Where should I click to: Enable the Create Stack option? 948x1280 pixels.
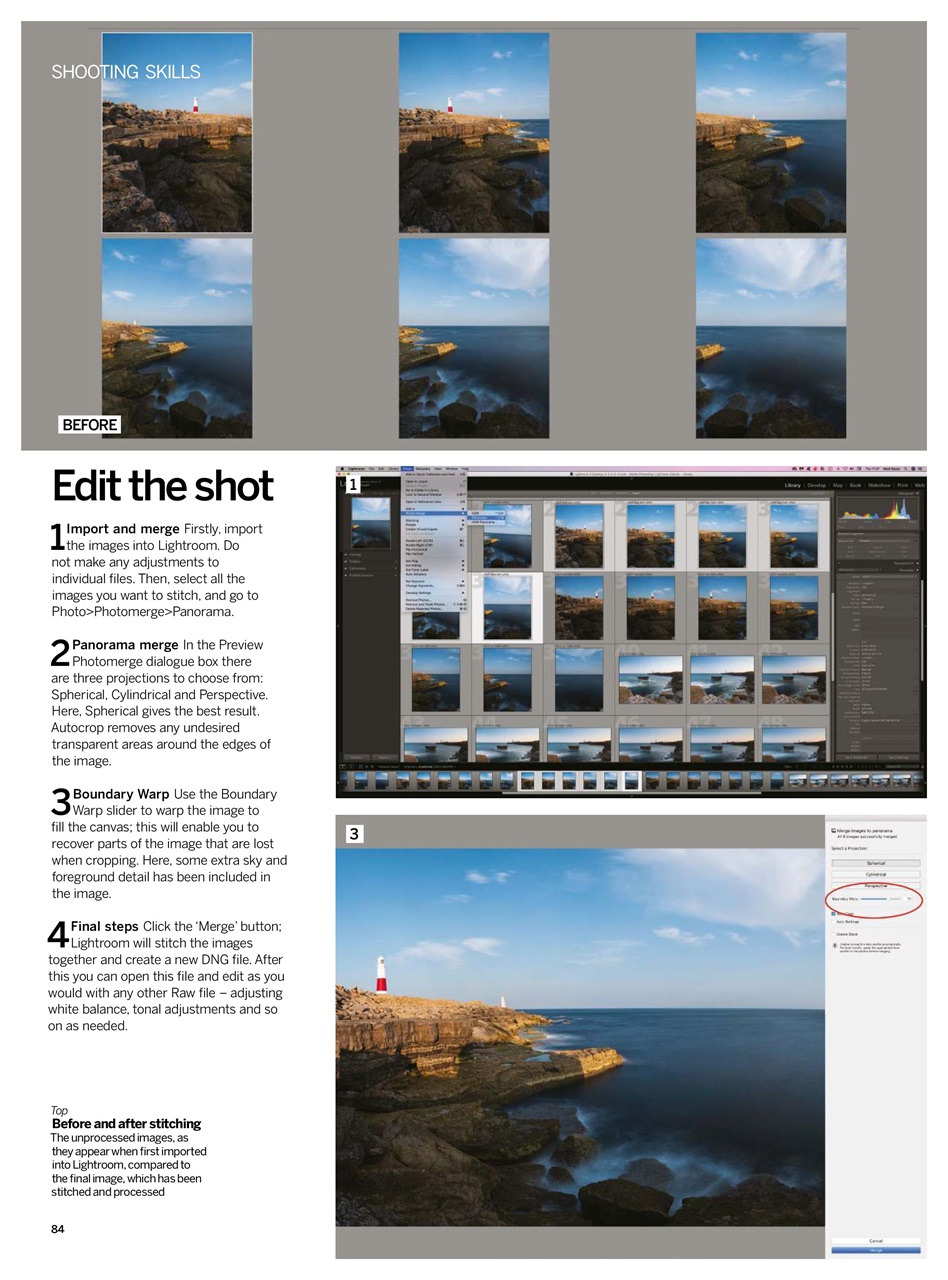(x=834, y=933)
